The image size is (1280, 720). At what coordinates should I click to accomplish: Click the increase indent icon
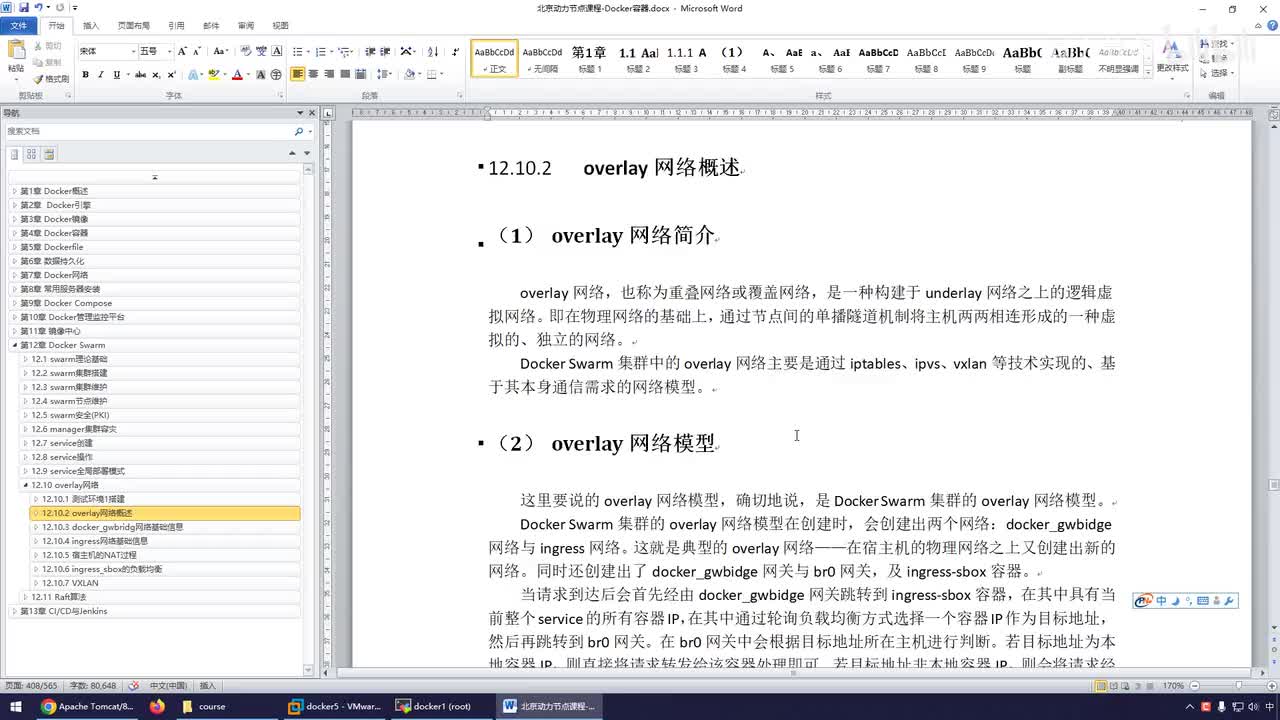385,51
